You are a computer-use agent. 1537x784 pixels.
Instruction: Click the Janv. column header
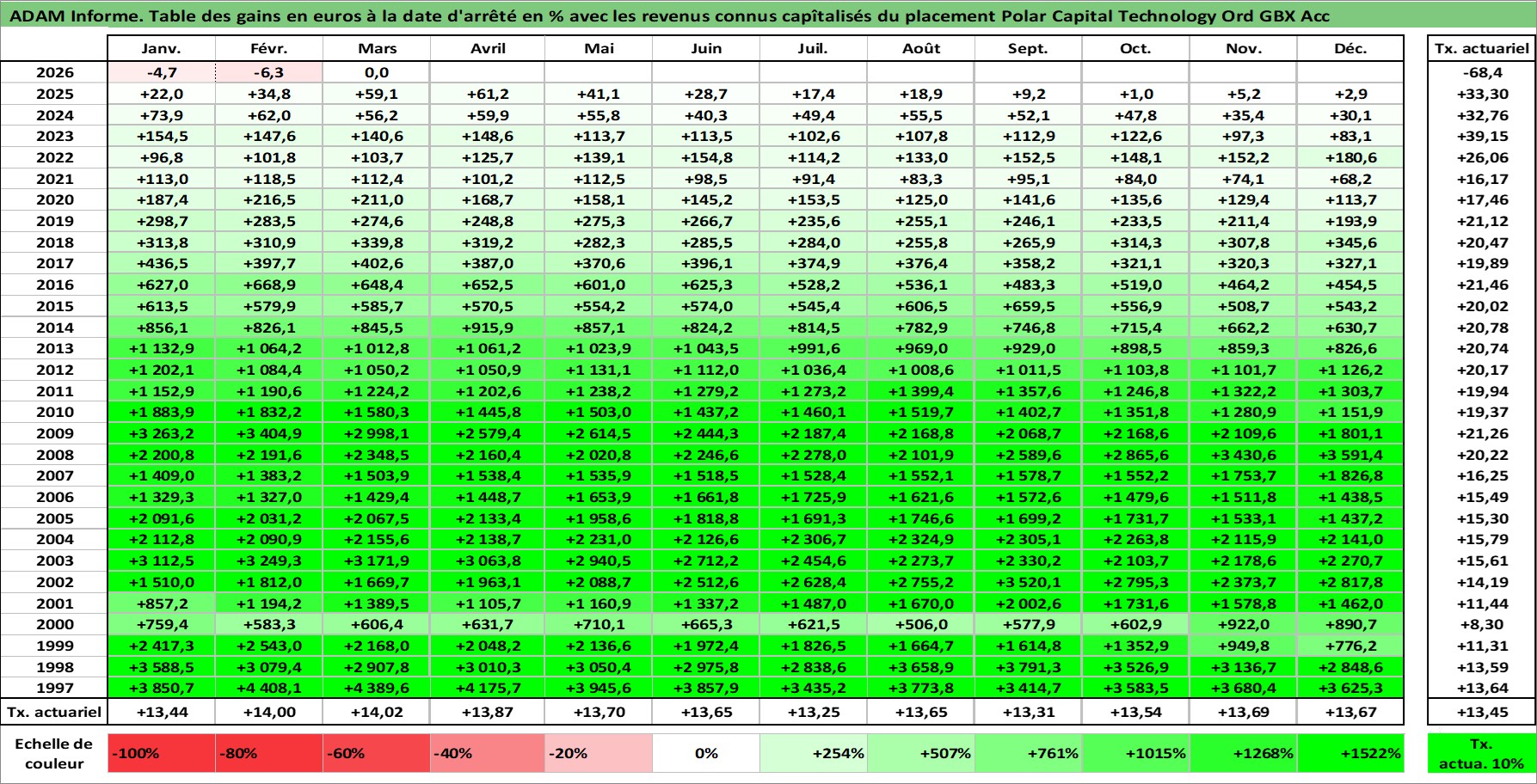tap(162, 49)
